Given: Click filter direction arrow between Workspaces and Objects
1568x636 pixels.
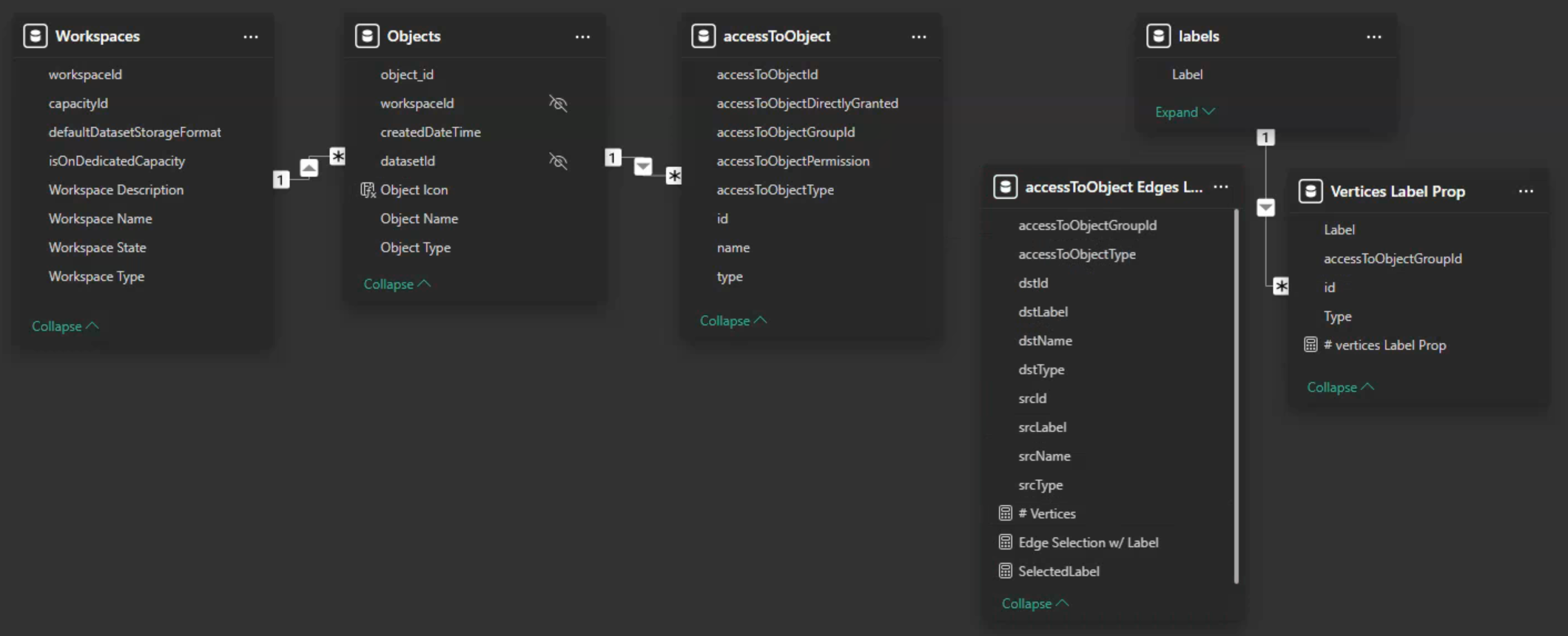Looking at the screenshot, I should tap(309, 168).
